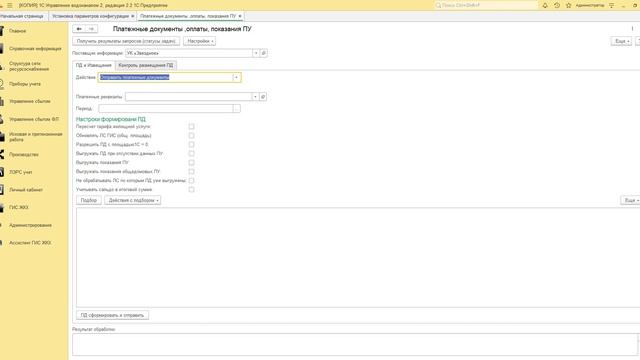
Task: Open the history clock icon
Action: 557,5
